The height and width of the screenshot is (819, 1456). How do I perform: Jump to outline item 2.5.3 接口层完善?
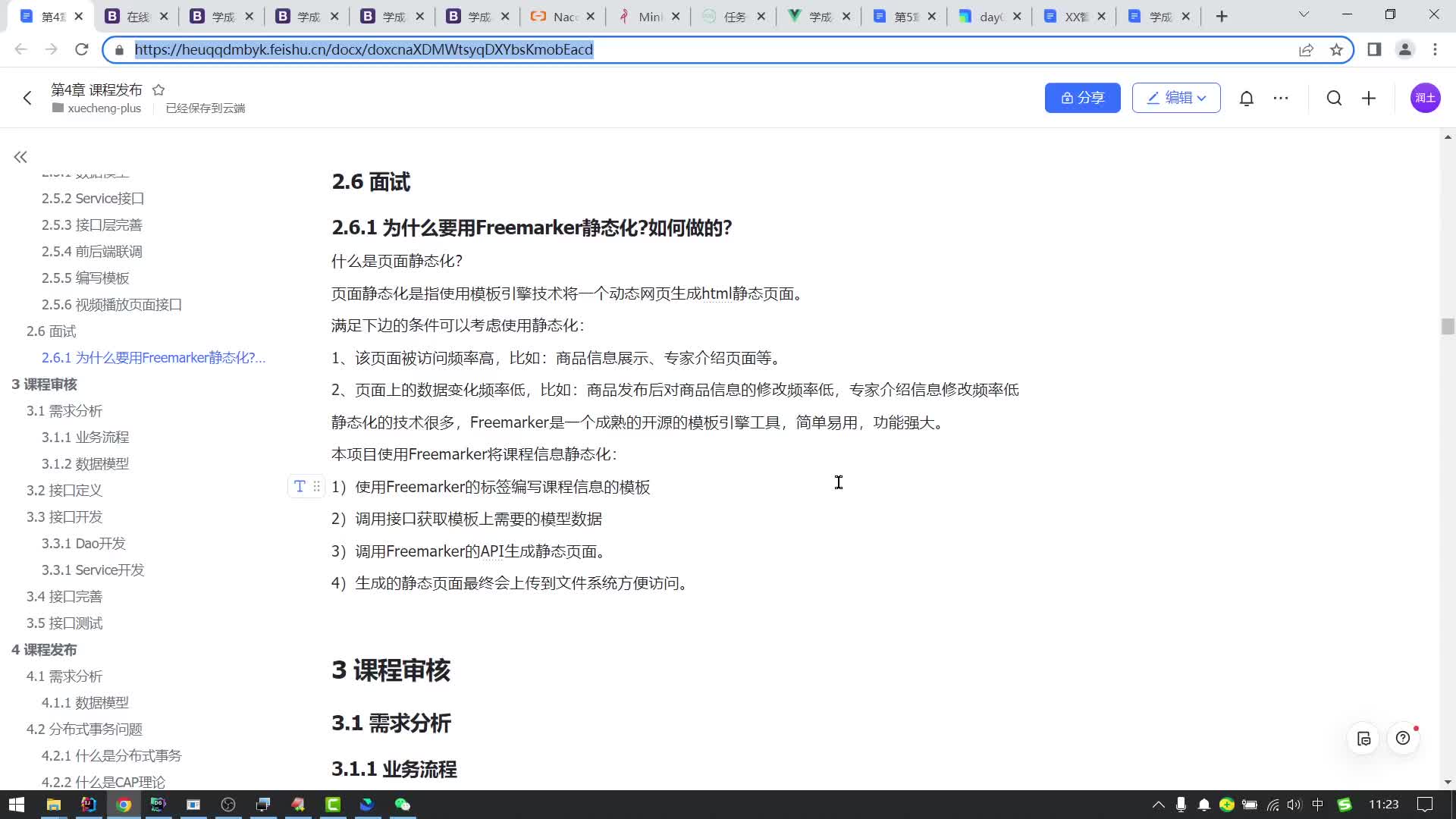point(92,225)
